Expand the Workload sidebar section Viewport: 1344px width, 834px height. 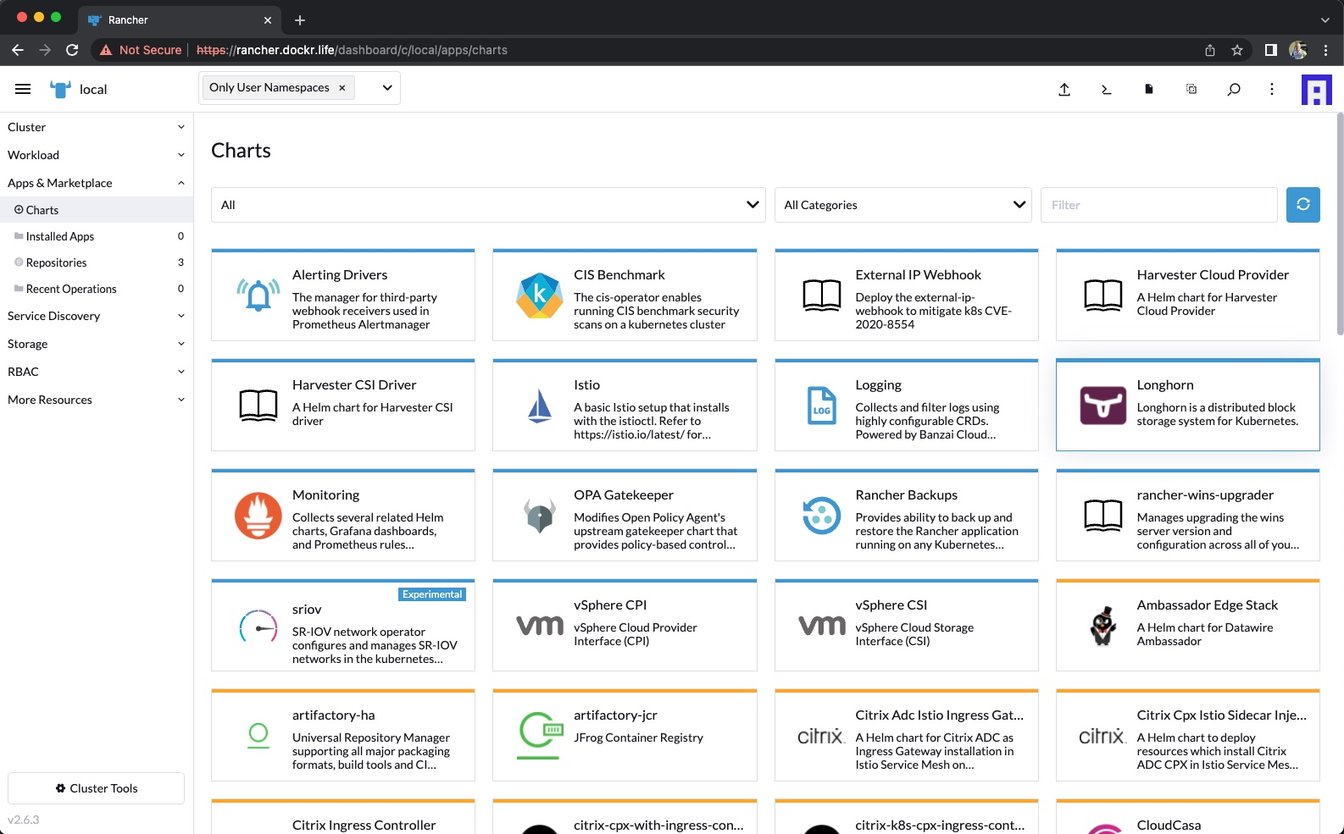coord(96,155)
